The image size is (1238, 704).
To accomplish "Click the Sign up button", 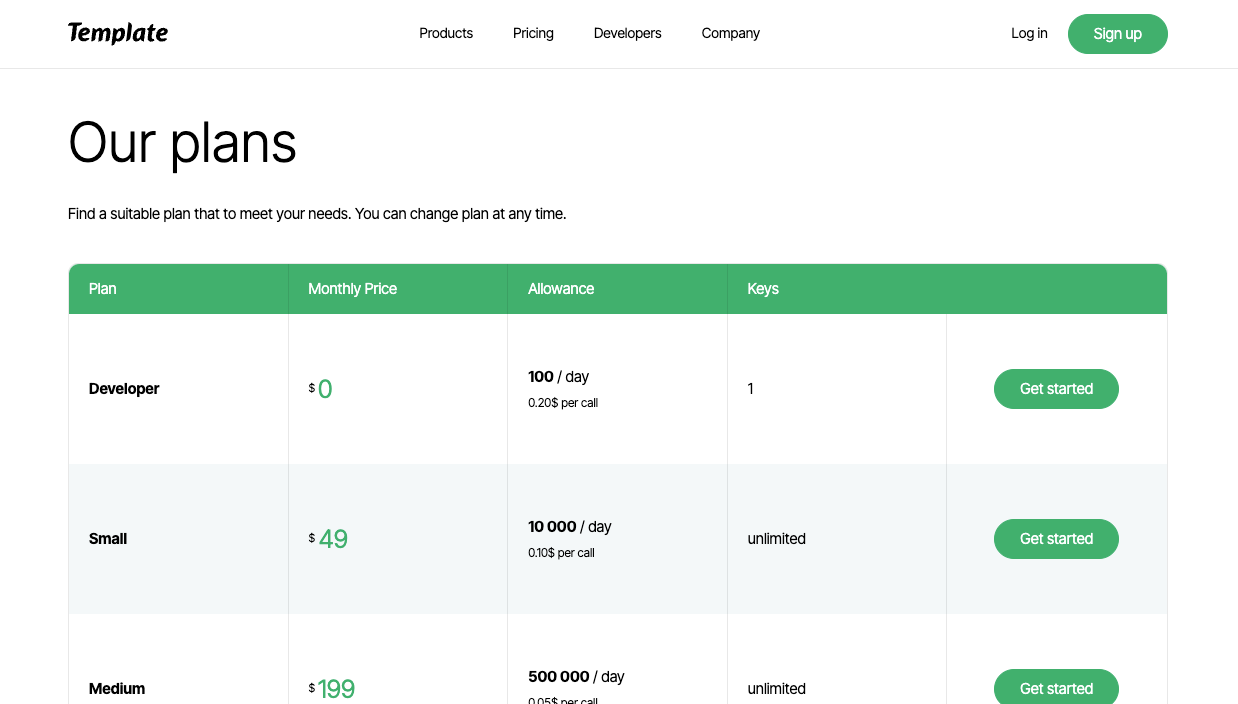I will tap(1117, 34).
